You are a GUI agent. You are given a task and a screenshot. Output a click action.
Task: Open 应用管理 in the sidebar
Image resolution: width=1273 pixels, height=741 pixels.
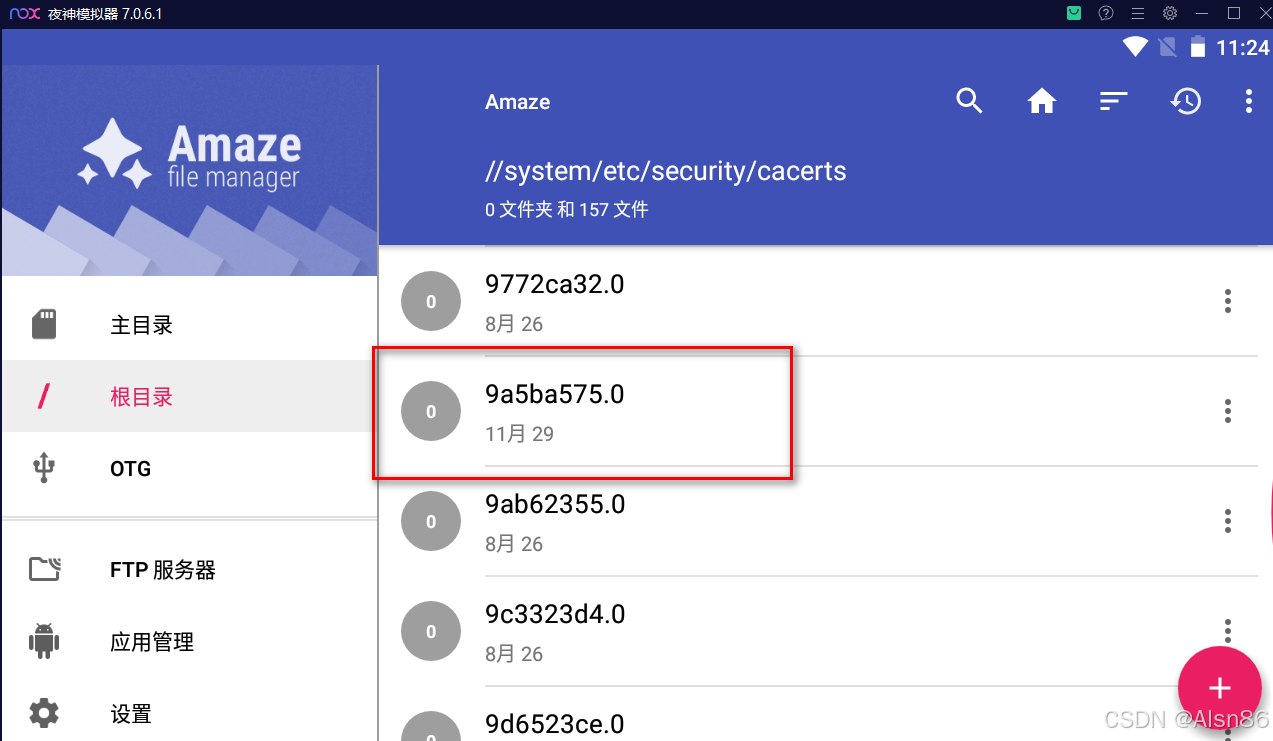(x=189, y=642)
